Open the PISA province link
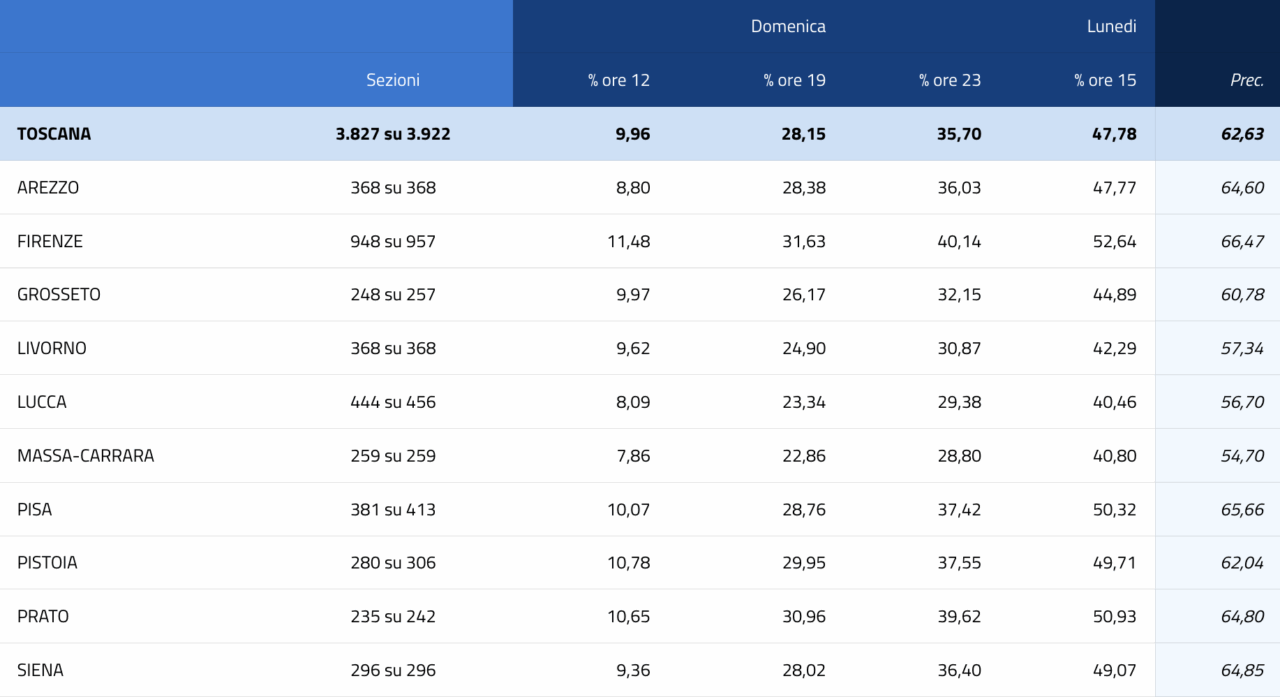The height and width of the screenshot is (697, 1280). click(x=35, y=509)
